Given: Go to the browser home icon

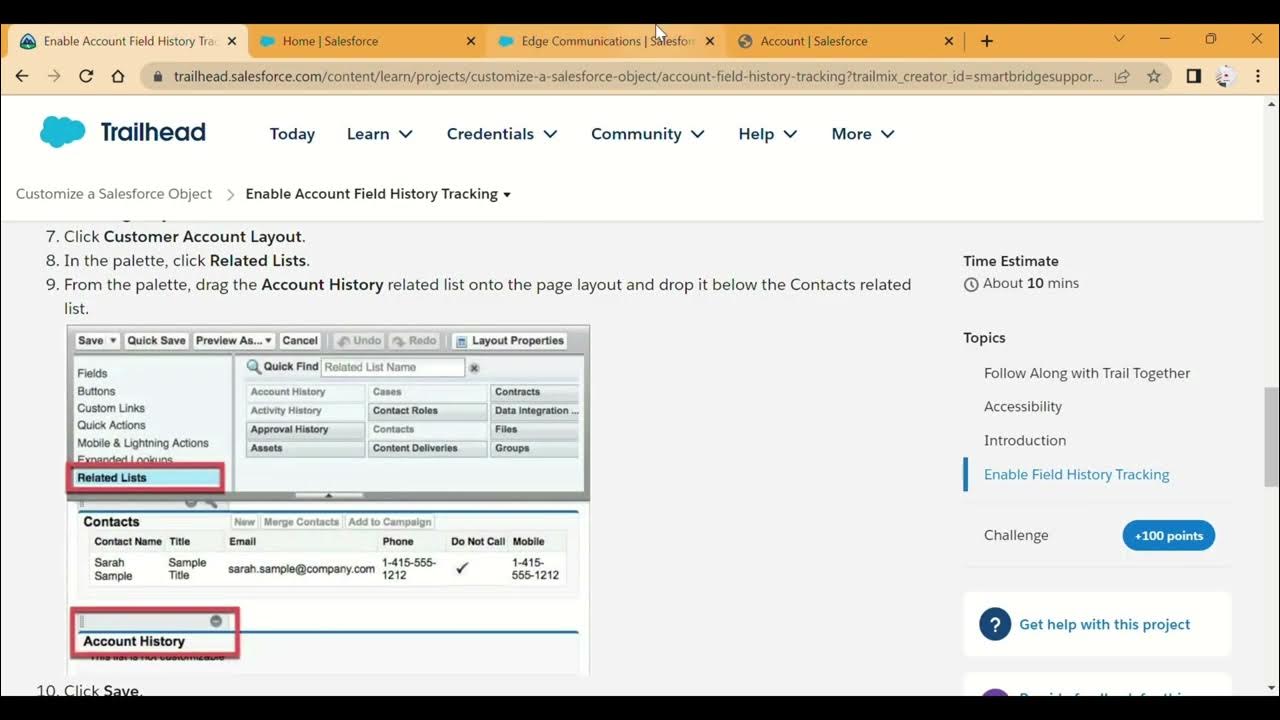Looking at the screenshot, I should click(118, 76).
